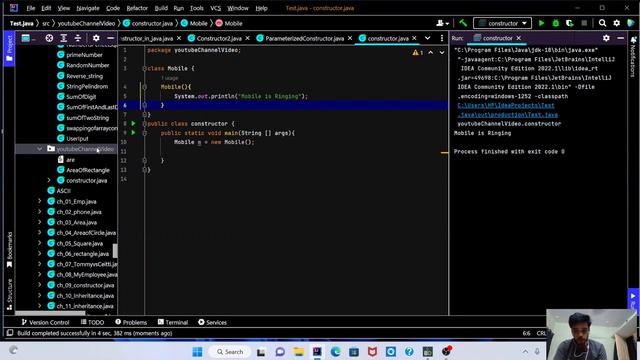Go to next highlighted problem arrow
The width and height of the screenshot is (640, 360).
[442, 52]
